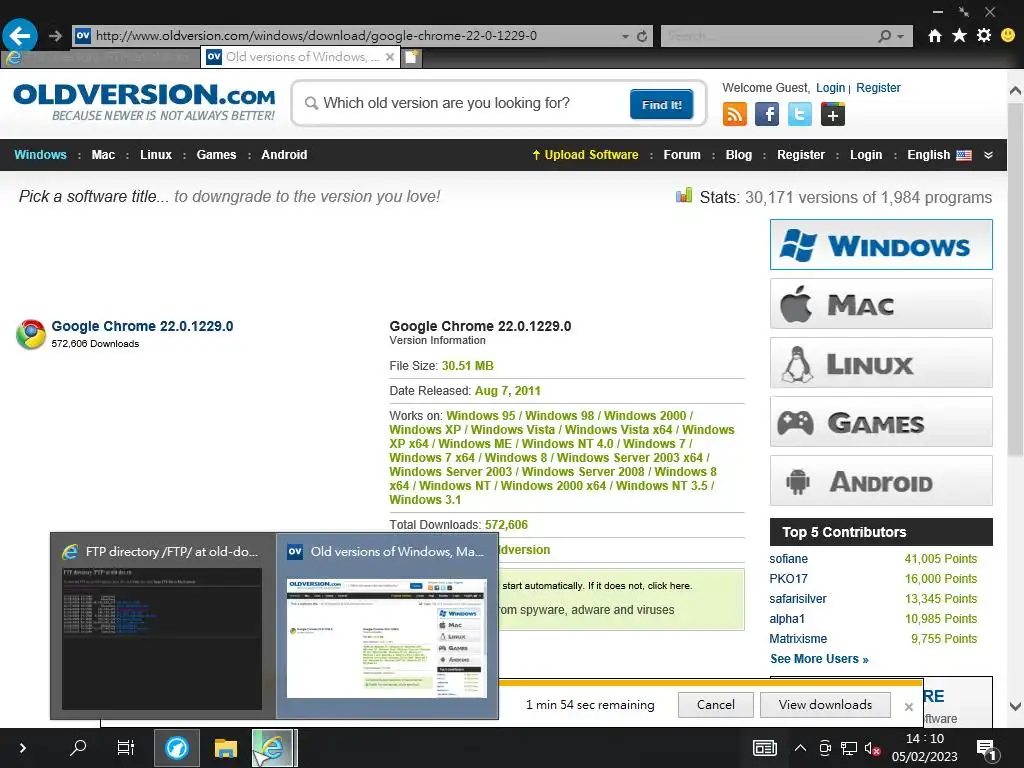Open Forum in the nav bar
This screenshot has width=1024, height=768.
point(682,155)
